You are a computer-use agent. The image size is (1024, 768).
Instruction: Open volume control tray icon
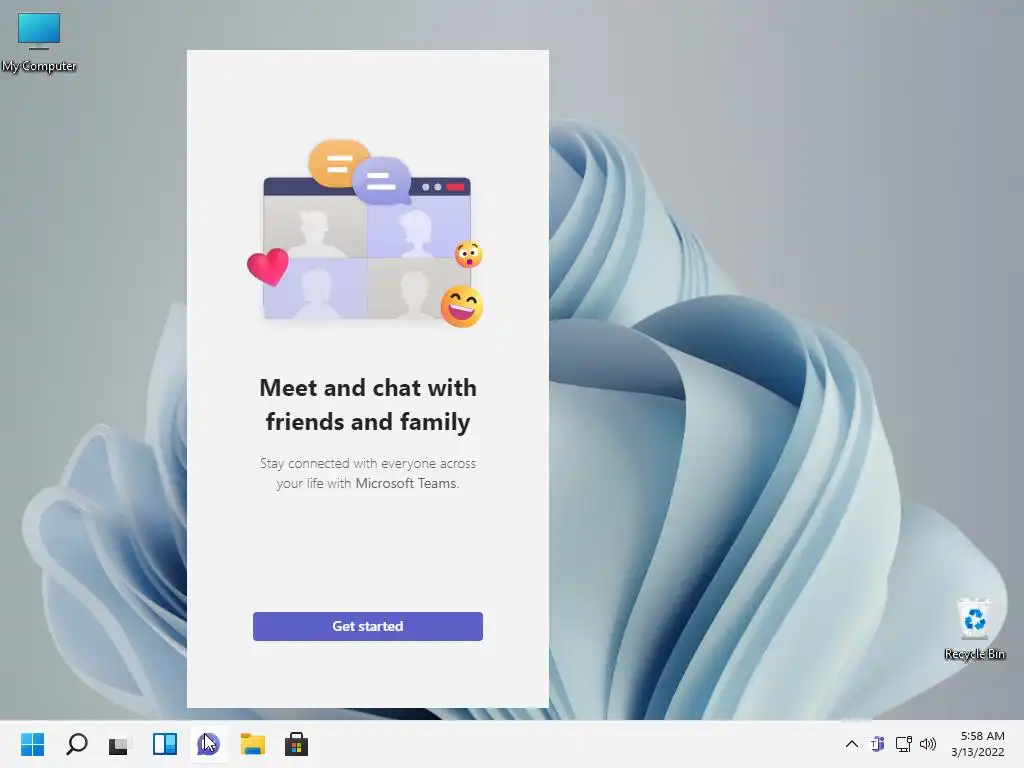(x=927, y=744)
